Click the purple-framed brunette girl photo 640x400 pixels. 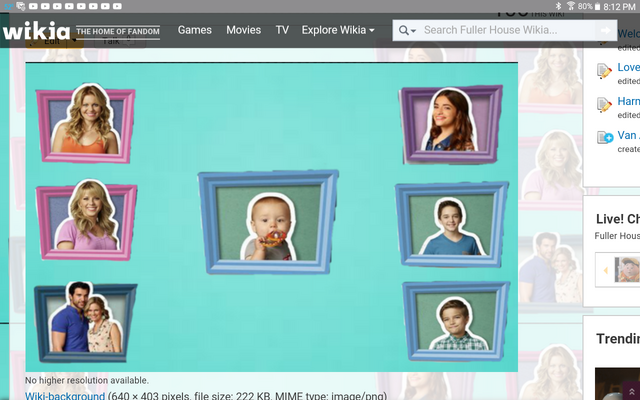coord(451,124)
